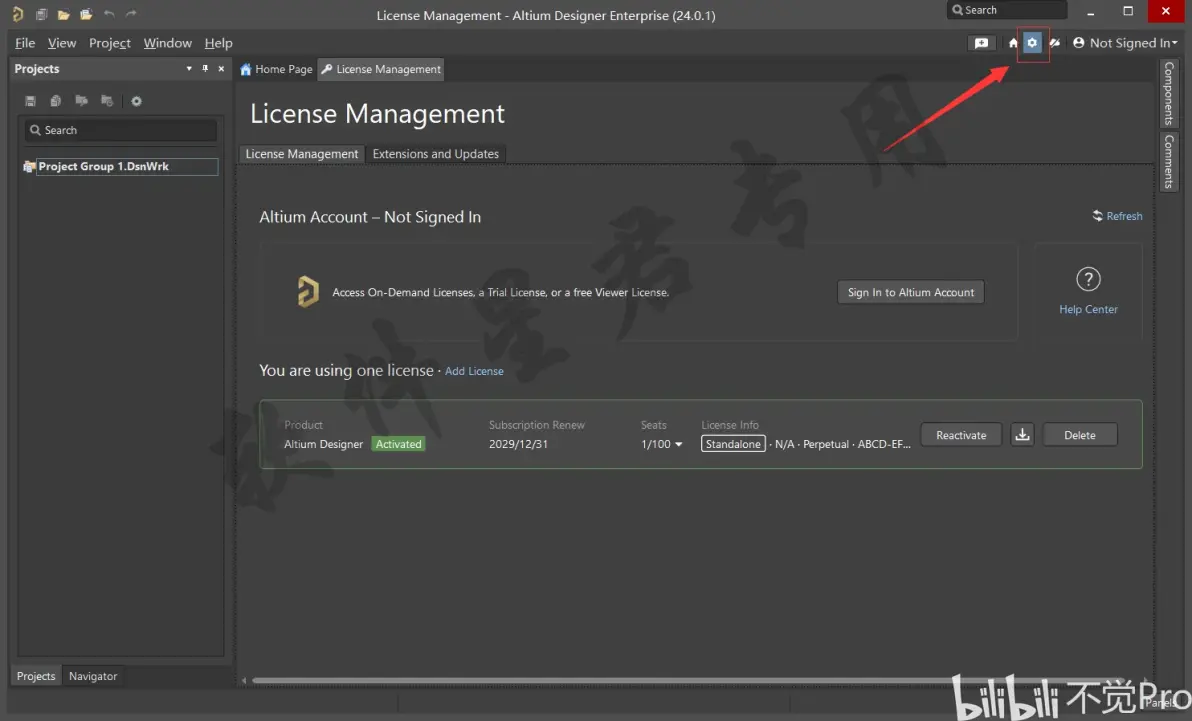Click Sign In to Altium Account button
Viewport: 1192px width, 721px height.
pos(911,292)
